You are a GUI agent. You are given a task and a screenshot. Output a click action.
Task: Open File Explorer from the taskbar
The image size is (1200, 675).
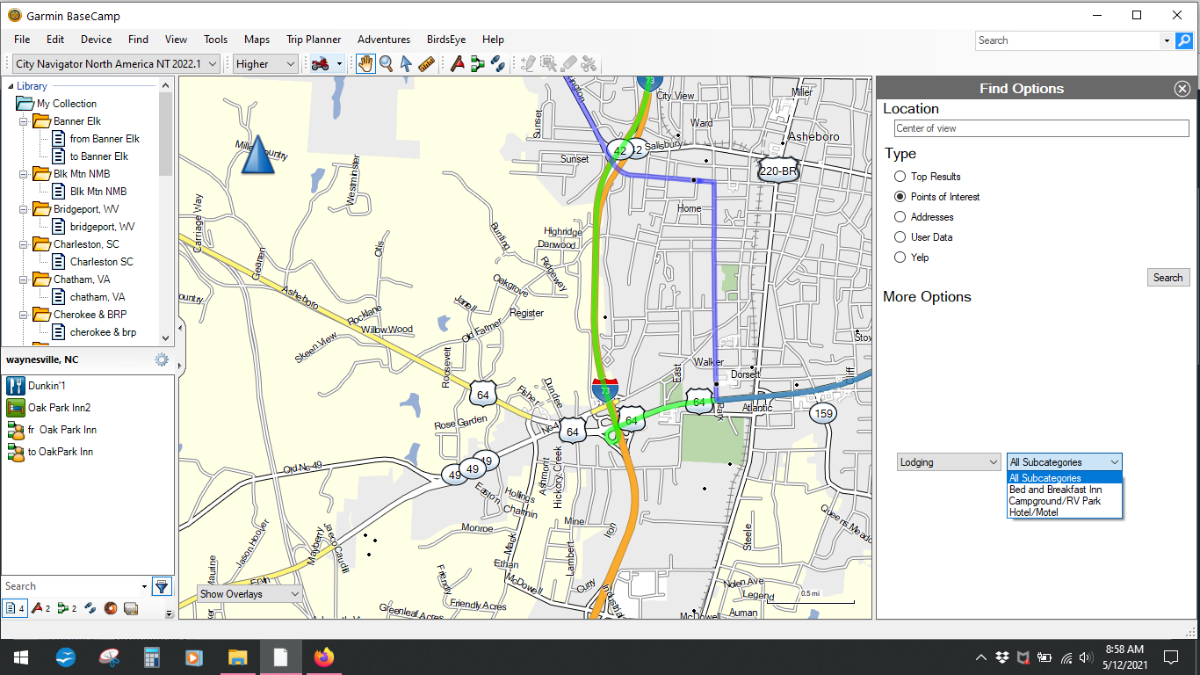click(x=238, y=657)
